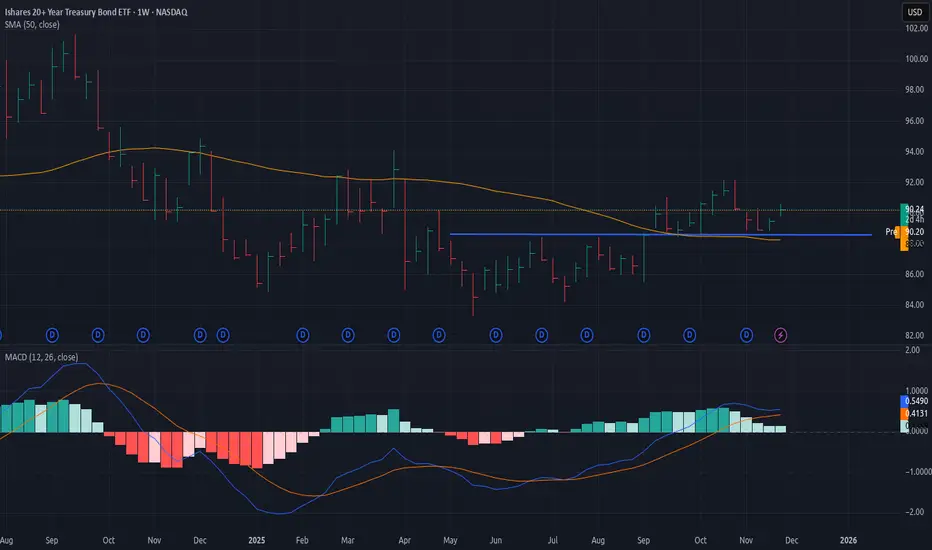The width and height of the screenshot is (932, 550).
Task: Open the dividend marker above Sep 2025
Action: (644, 335)
